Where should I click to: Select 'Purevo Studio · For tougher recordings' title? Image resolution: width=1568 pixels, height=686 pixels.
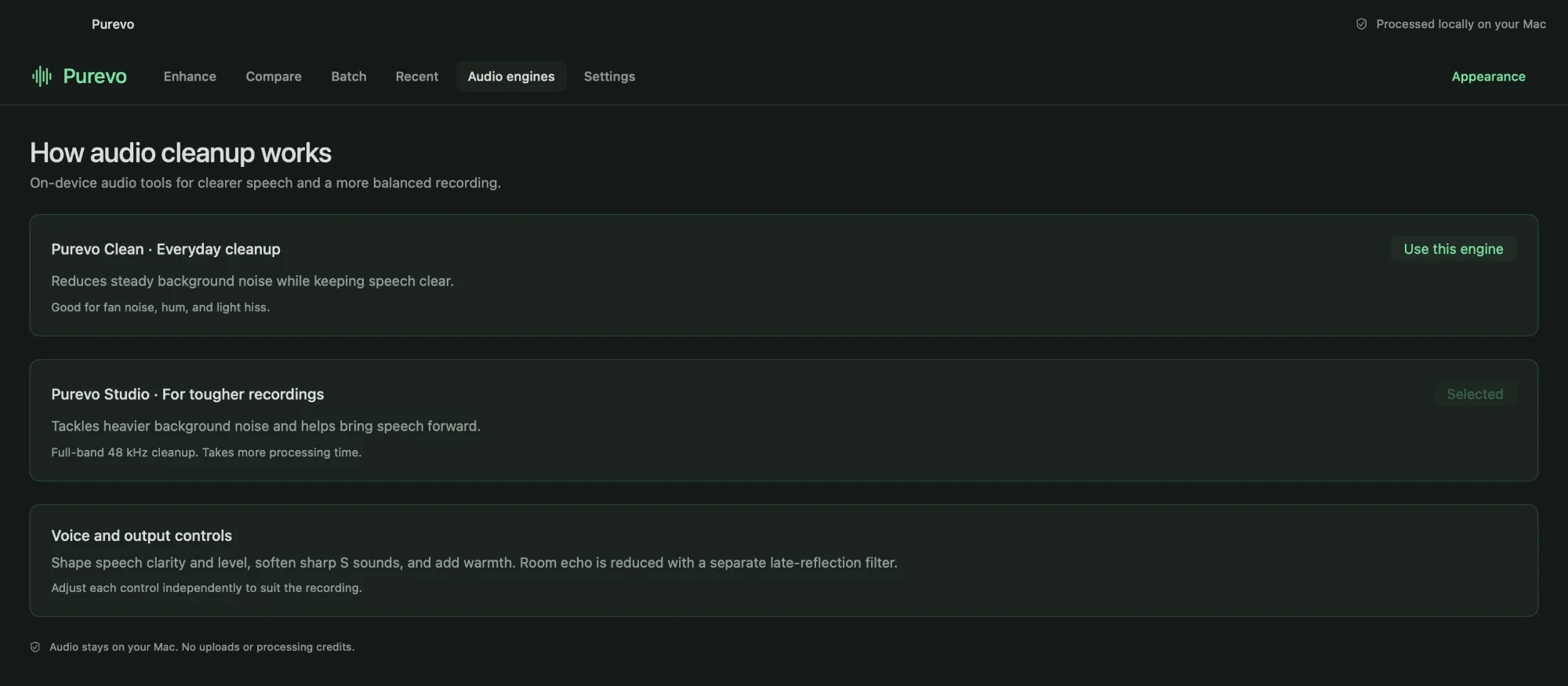tap(187, 394)
